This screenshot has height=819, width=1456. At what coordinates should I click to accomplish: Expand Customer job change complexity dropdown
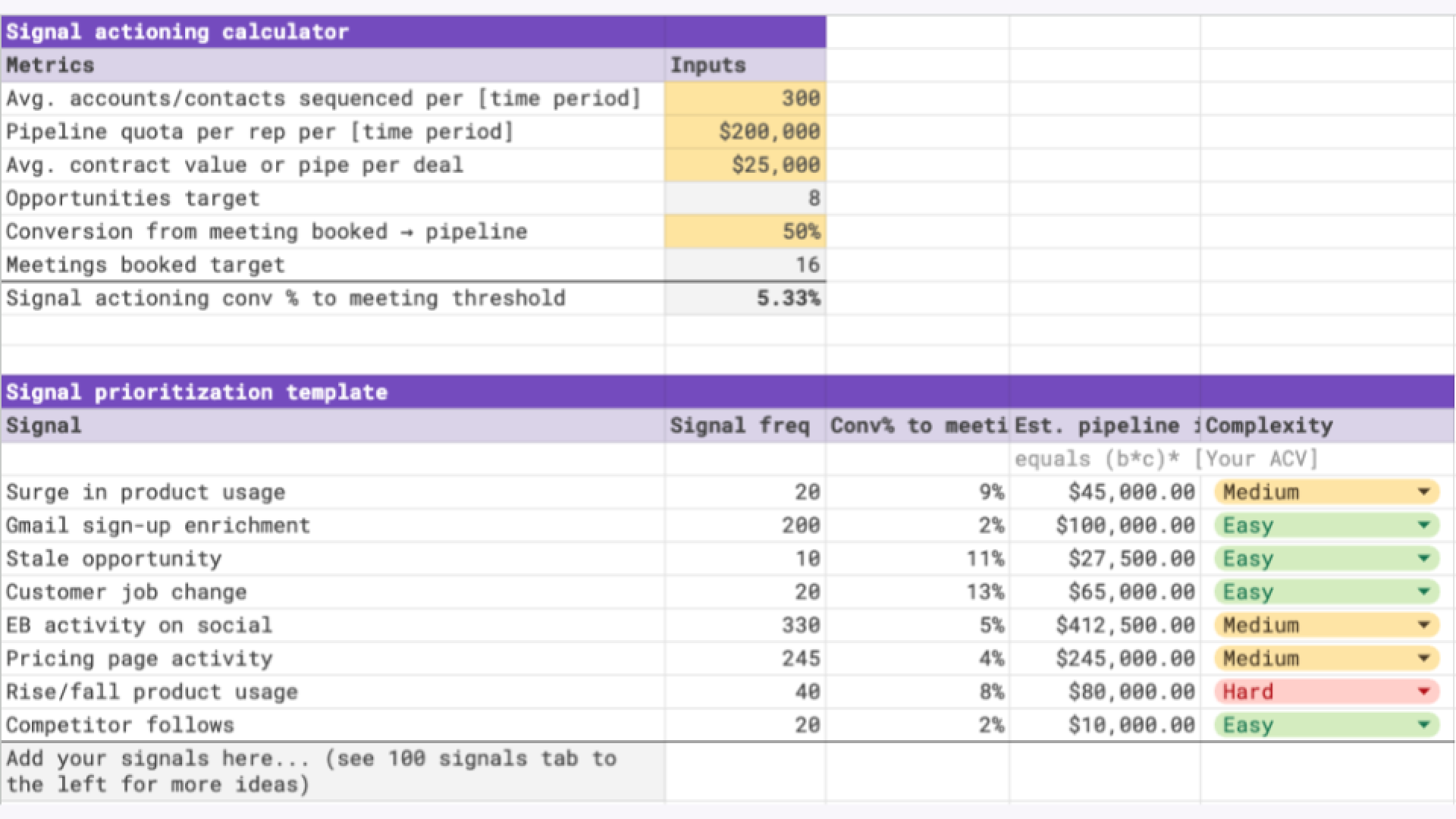click(1423, 592)
